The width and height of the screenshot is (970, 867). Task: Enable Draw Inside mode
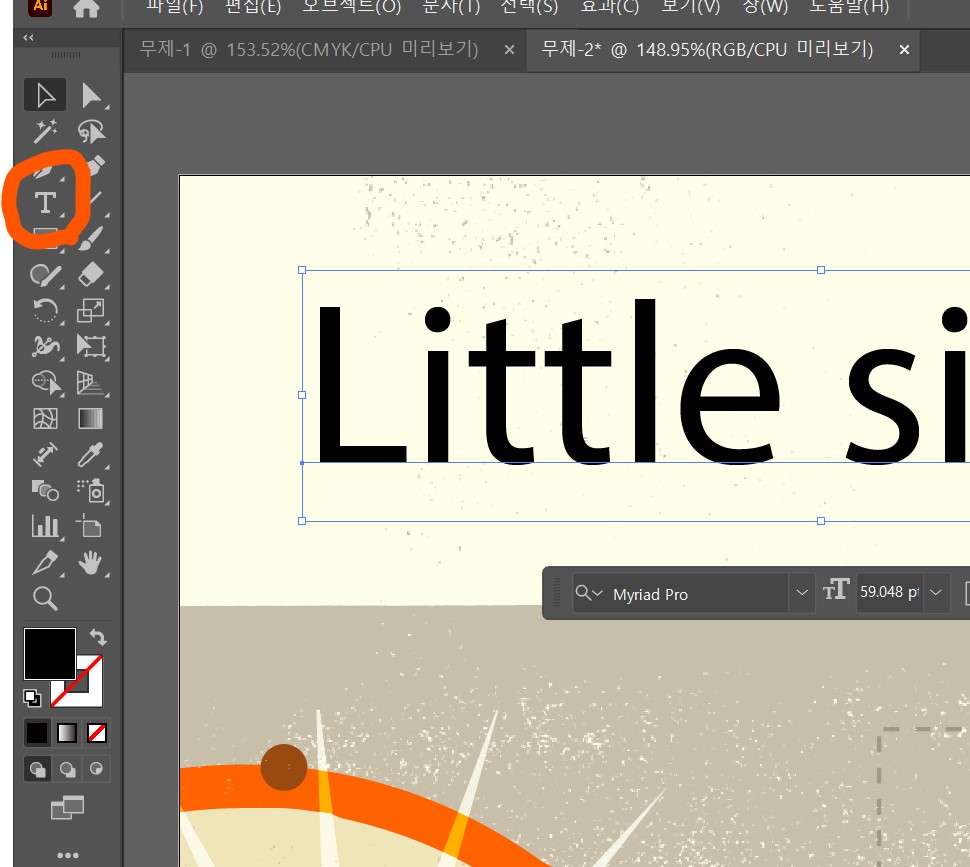(96, 769)
